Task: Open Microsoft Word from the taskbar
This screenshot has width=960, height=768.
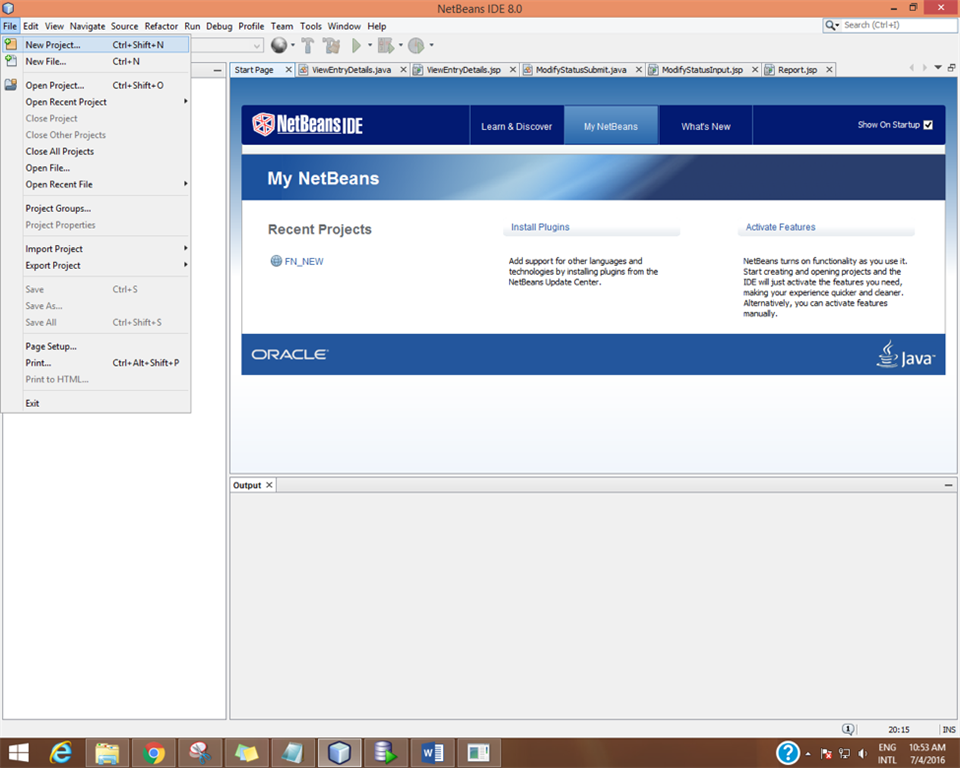Action: pyautogui.click(x=432, y=753)
